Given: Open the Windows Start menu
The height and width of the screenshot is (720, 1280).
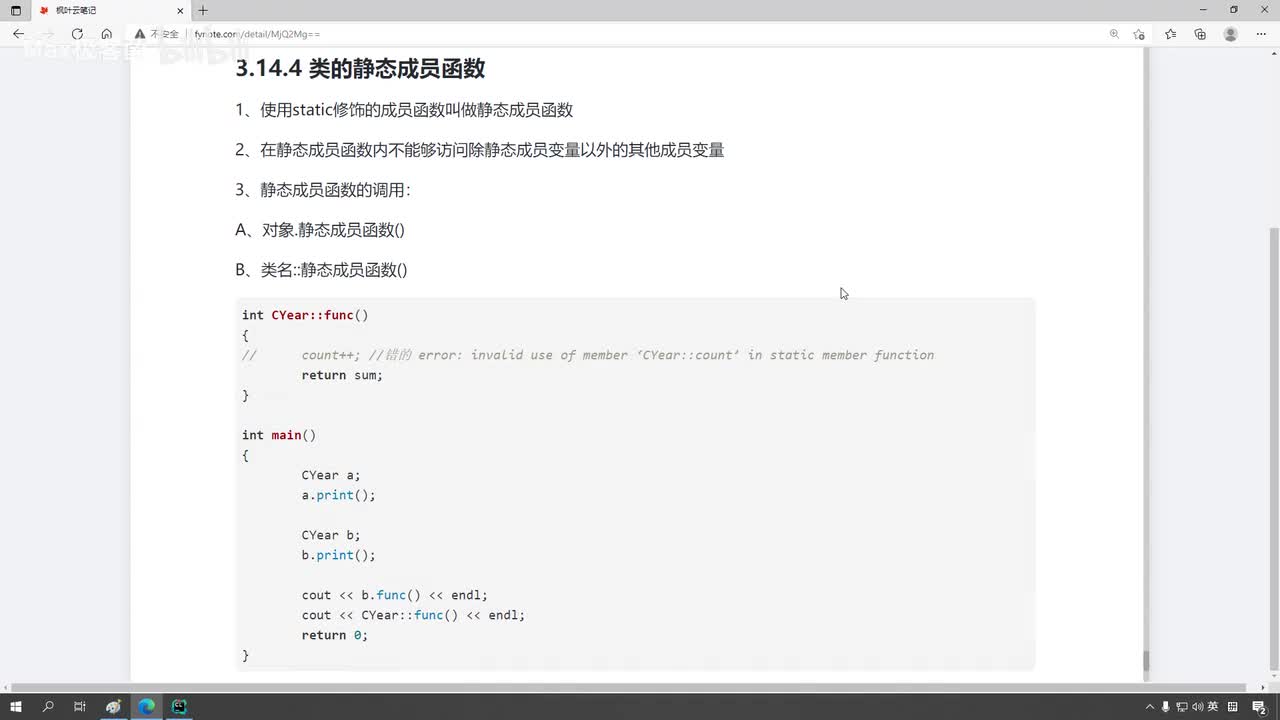Looking at the screenshot, I should pyautogui.click(x=16, y=707).
